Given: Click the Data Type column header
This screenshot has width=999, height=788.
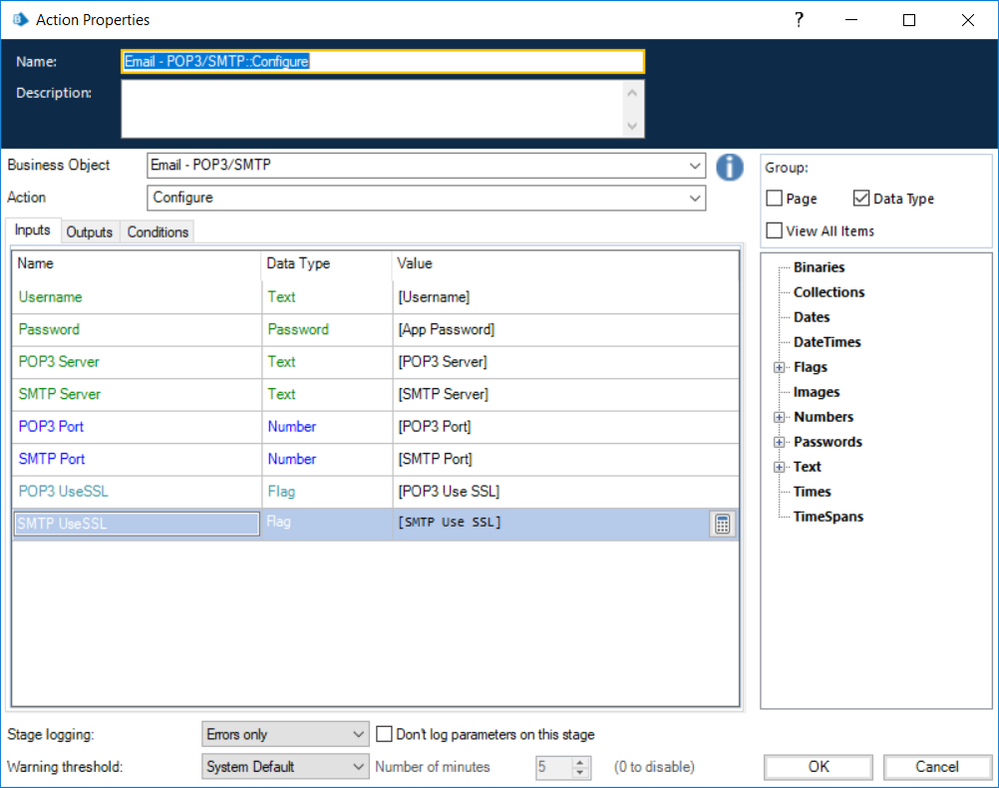Looking at the screenshot, I should [x=326, y=264].
